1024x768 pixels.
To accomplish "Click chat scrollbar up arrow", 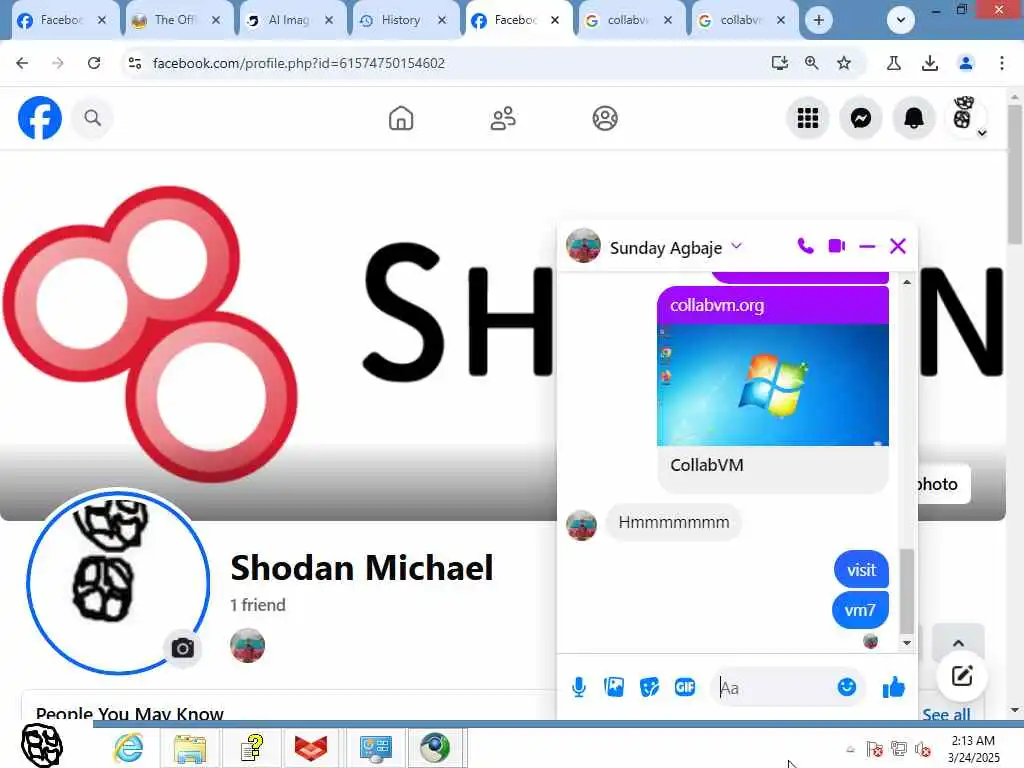I will 906,282.
